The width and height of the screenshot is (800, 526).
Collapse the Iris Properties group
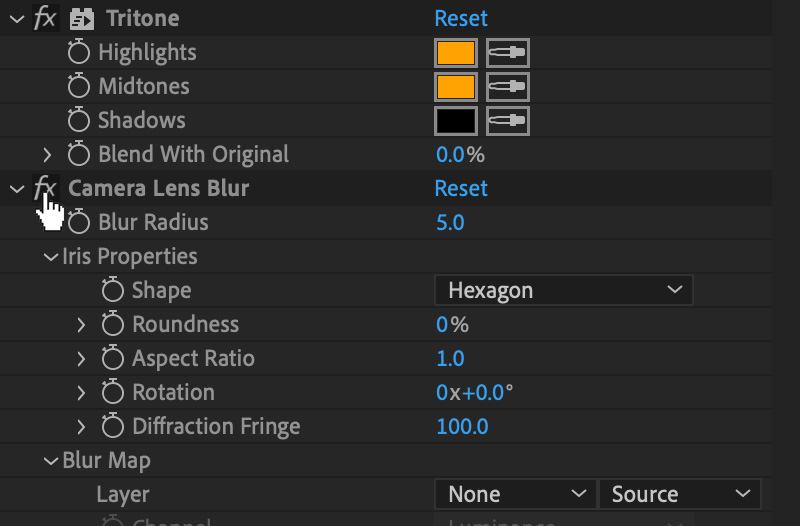(51, 257)
